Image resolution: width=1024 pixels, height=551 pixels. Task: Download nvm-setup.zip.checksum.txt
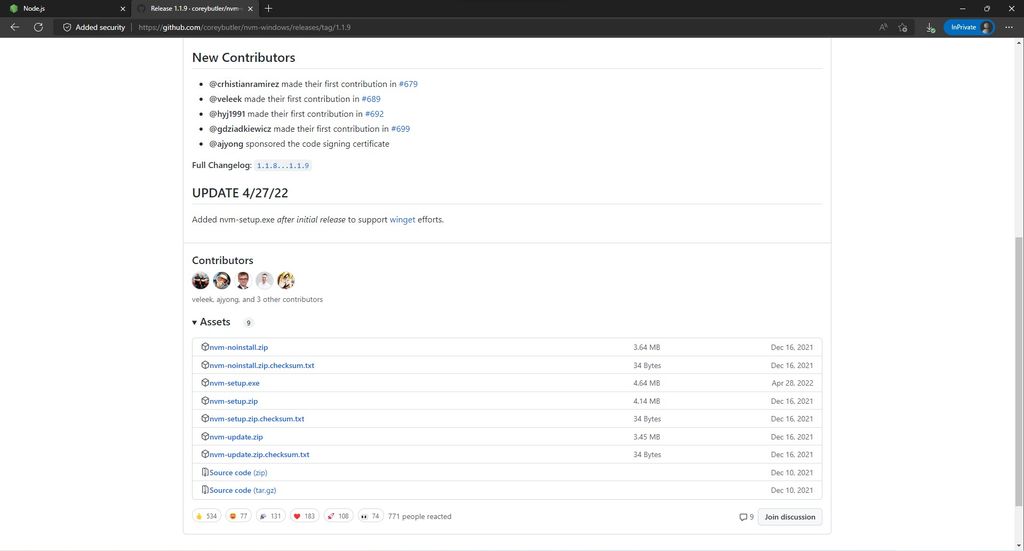pyautogui.click(x=257, y=419)
